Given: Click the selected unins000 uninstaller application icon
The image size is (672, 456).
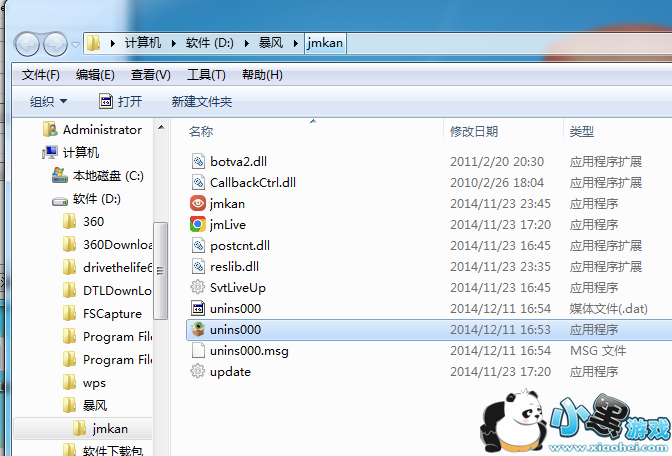Looking at the screenshot, I should (x=198, y=329).
